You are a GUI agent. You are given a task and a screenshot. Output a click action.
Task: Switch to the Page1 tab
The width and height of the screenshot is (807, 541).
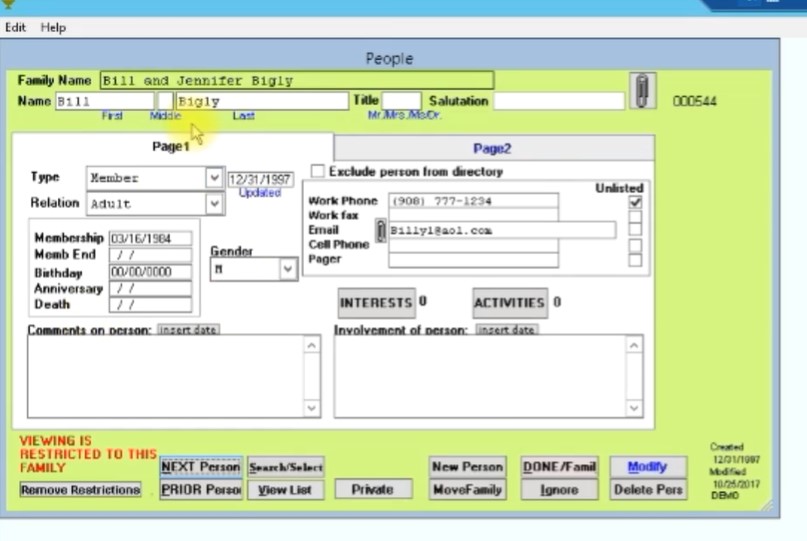[x=171, y=147]
